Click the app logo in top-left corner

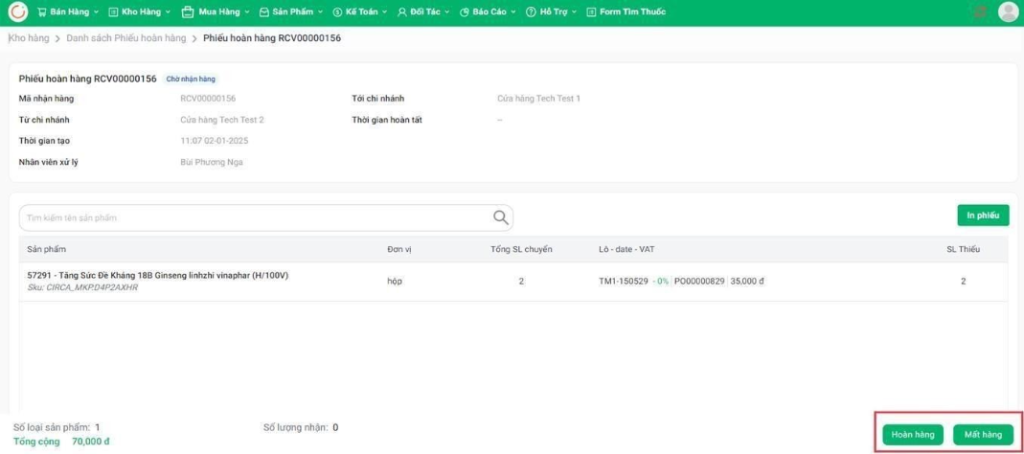coord(17,12)
